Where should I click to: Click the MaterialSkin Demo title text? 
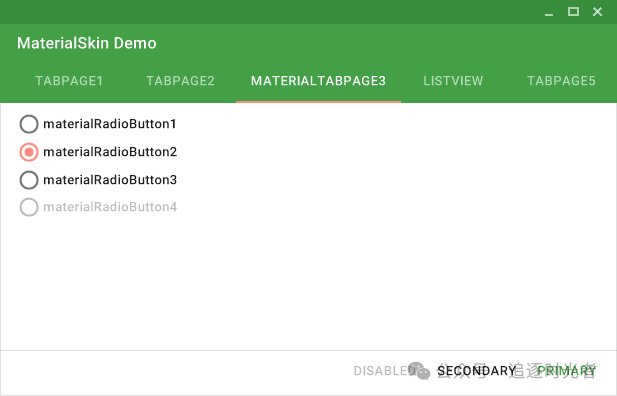(x=87, y=43)
